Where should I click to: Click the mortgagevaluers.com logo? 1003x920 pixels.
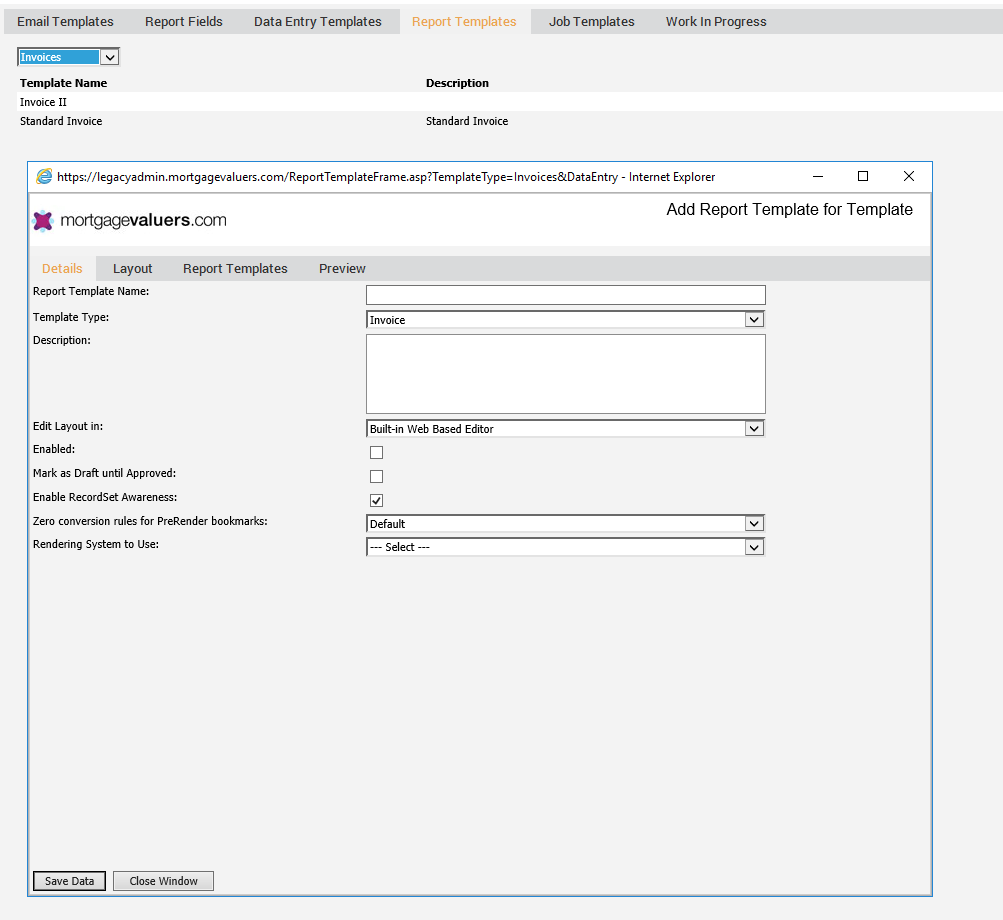pos(130,220)
